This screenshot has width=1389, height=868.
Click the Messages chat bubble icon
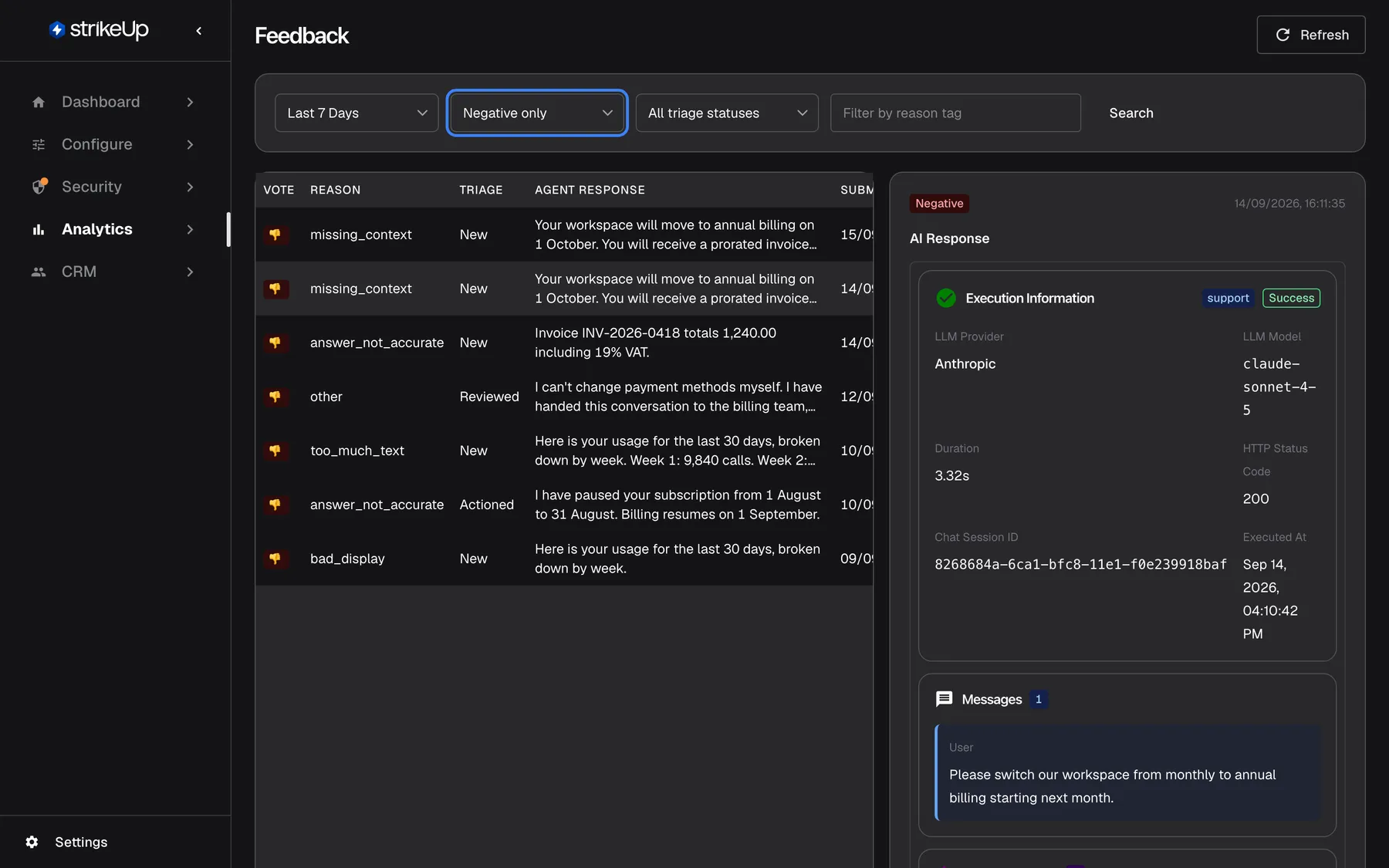tap(944, 699)
